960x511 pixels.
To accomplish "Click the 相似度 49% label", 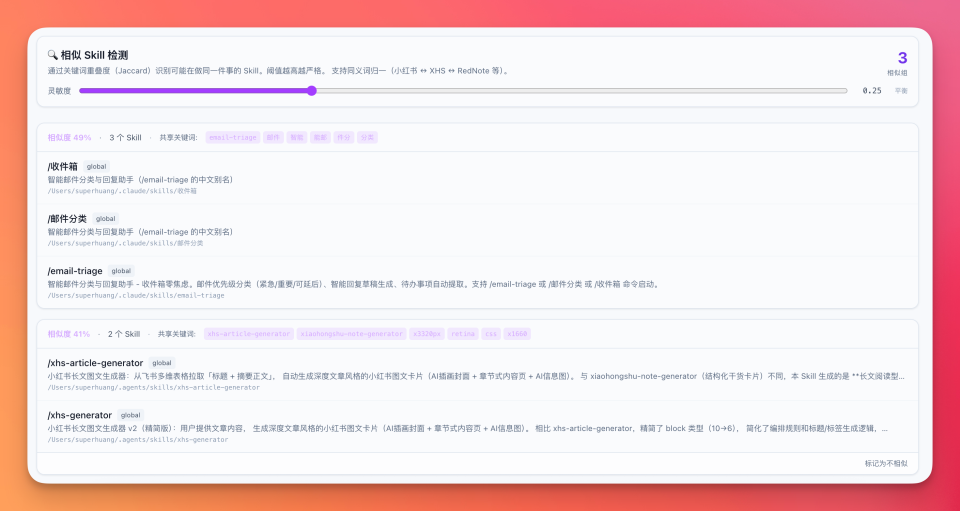I will (69, 138).
